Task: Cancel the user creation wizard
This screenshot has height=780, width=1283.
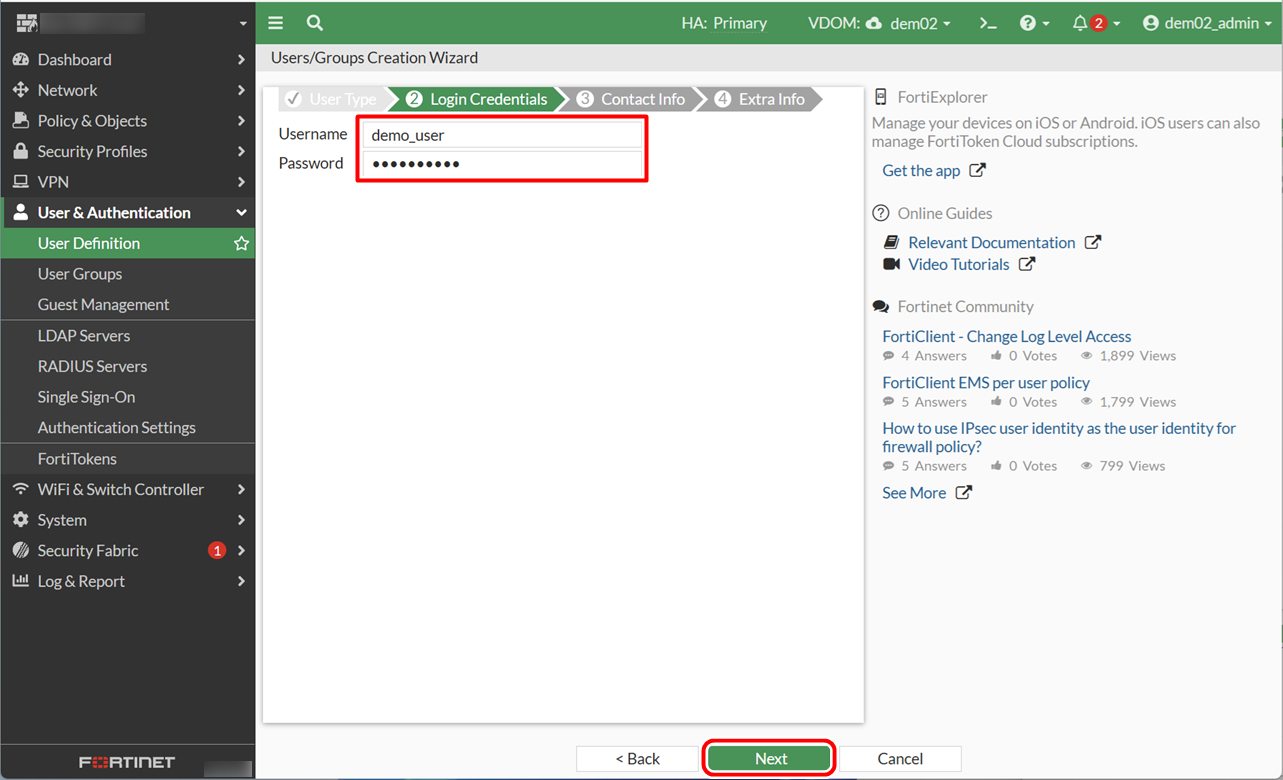Action: coord(900,759)
